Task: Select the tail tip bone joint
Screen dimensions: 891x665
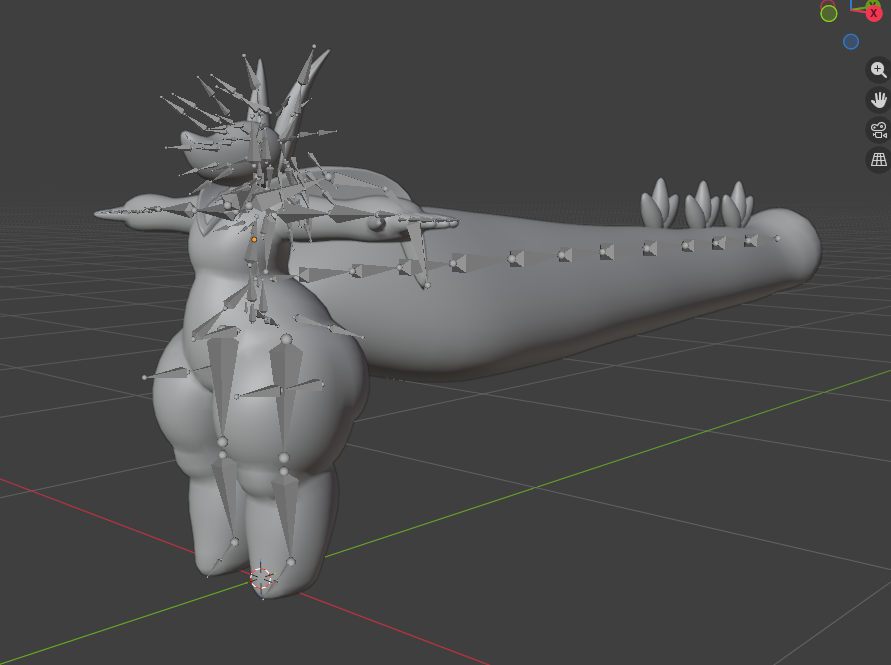Action: [x=777, y=239]
